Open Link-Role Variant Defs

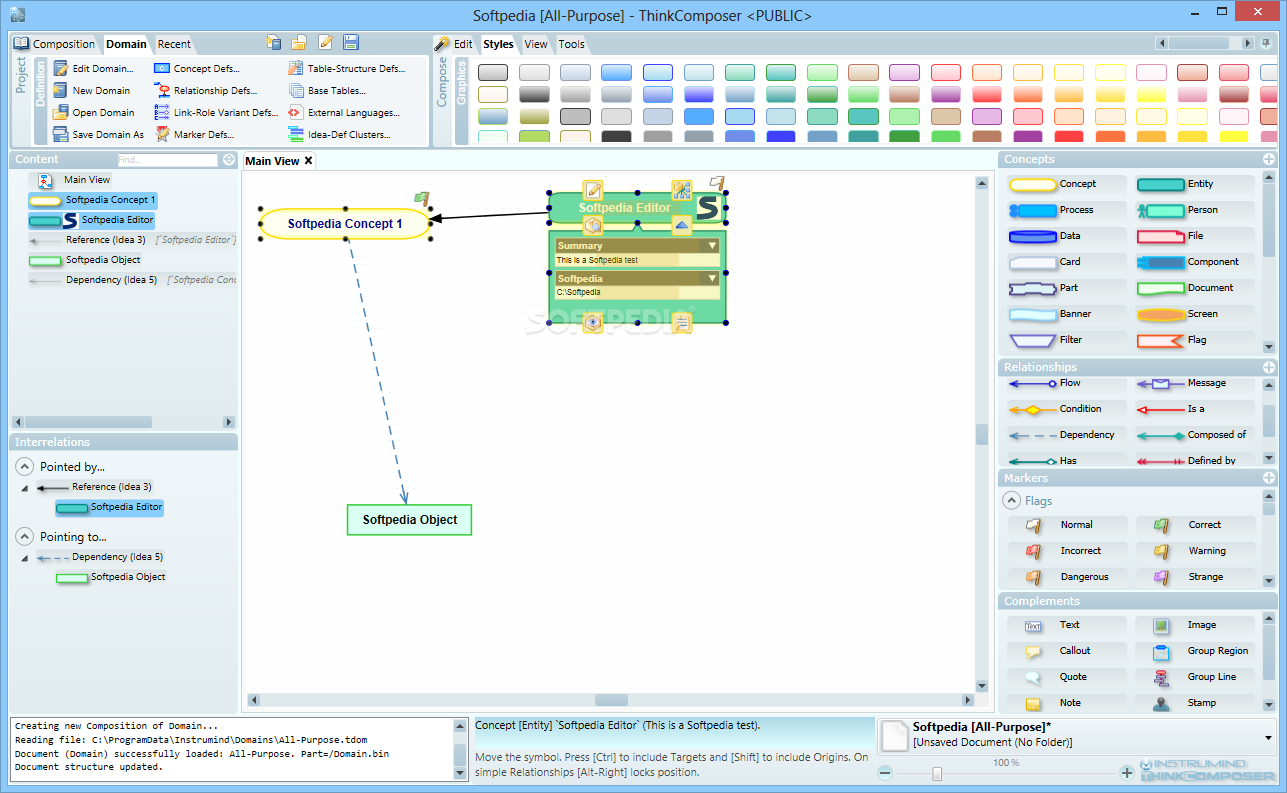click(x=216, y=113)
